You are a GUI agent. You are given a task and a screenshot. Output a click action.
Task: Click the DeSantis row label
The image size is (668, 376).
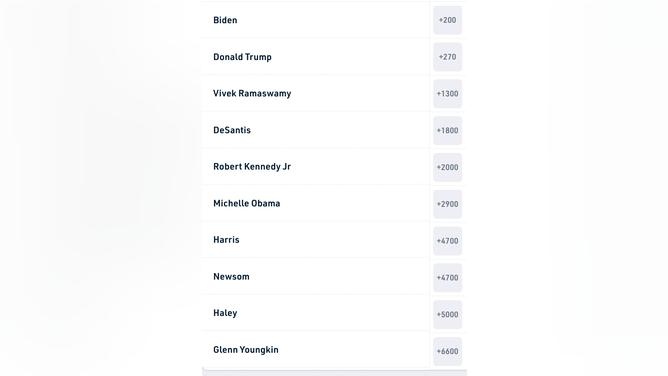(232, 130)
